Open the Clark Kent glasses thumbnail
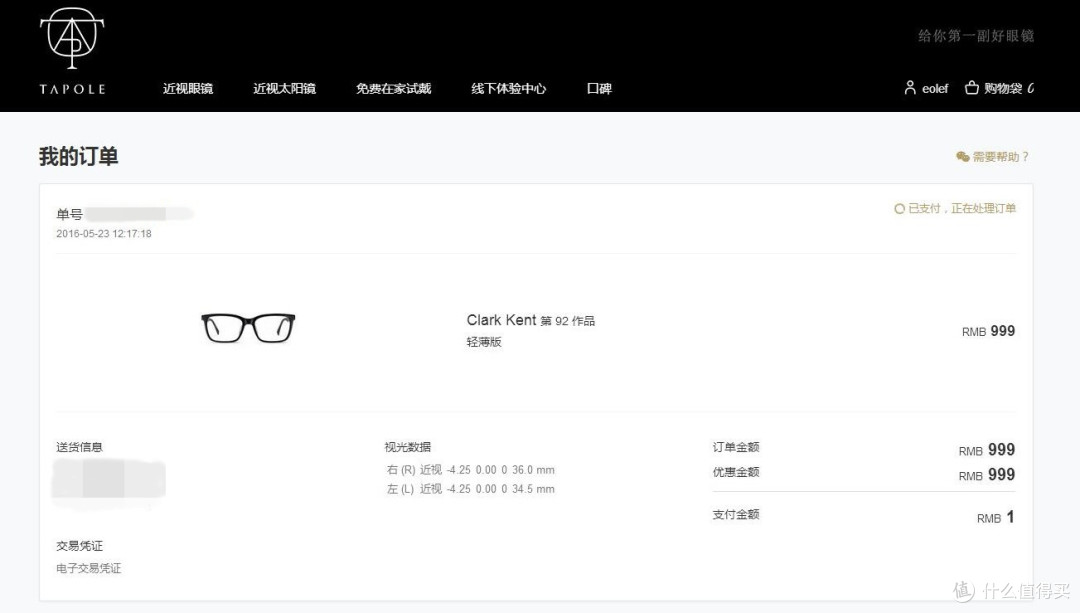This screenshot has height=613, width=1080. tap(248, 328)
